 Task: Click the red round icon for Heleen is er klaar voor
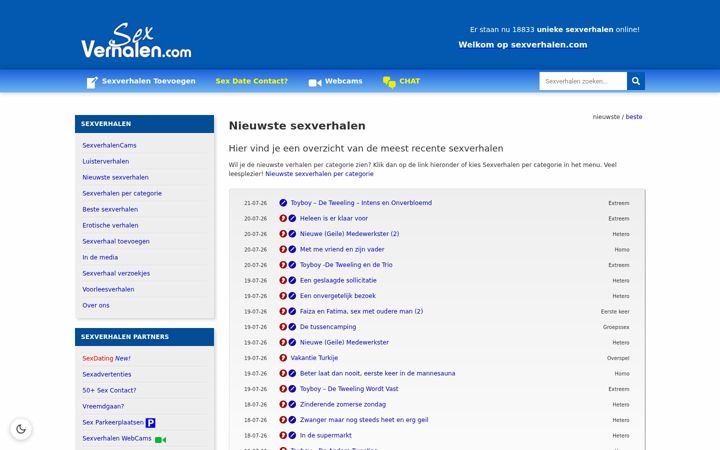point(283,219)
